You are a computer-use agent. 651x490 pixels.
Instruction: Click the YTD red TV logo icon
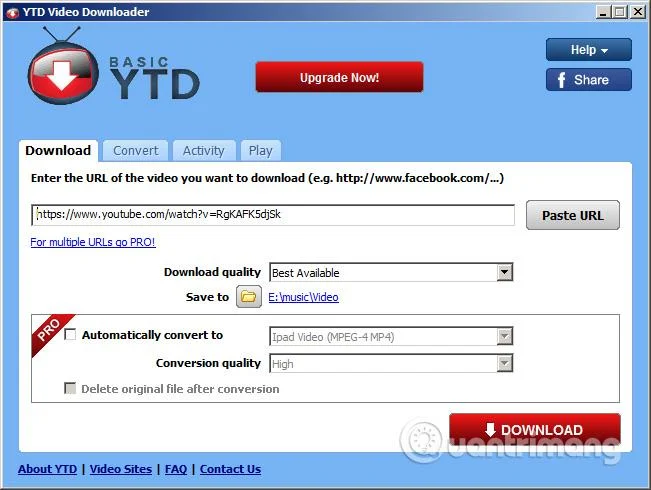[x=63, y=66]
